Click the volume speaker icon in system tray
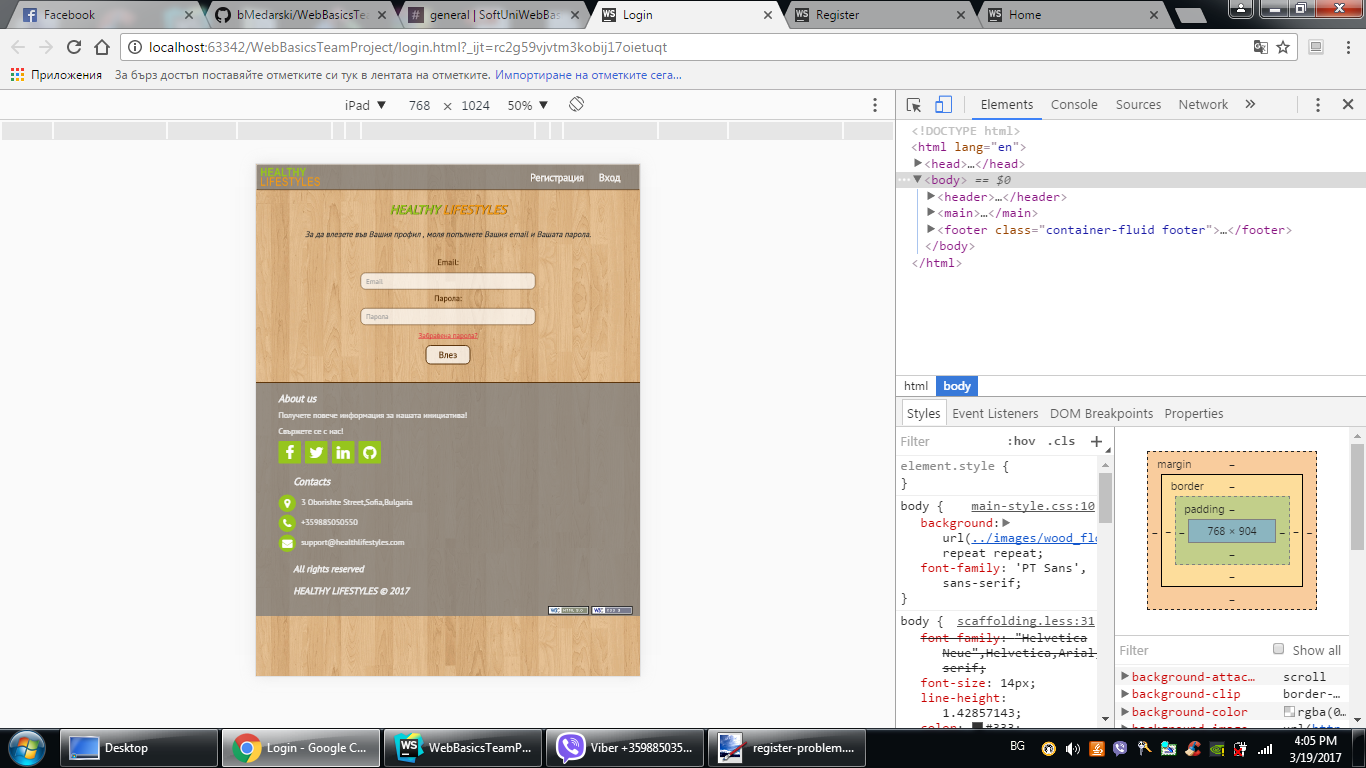This screenshot has width=1366, height=768. 1073,748
